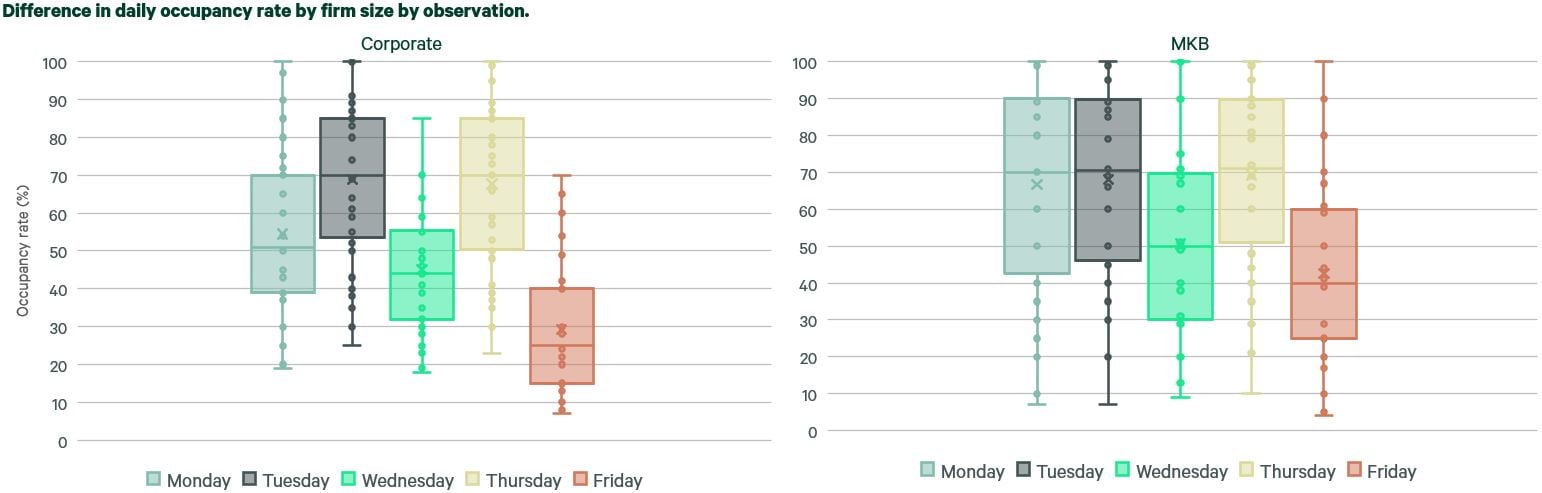Click Wednesday legend swatch in MKB chart
Image resolution: width=1542 pixels, height=493 pixels.
[x=1123, y=471]
